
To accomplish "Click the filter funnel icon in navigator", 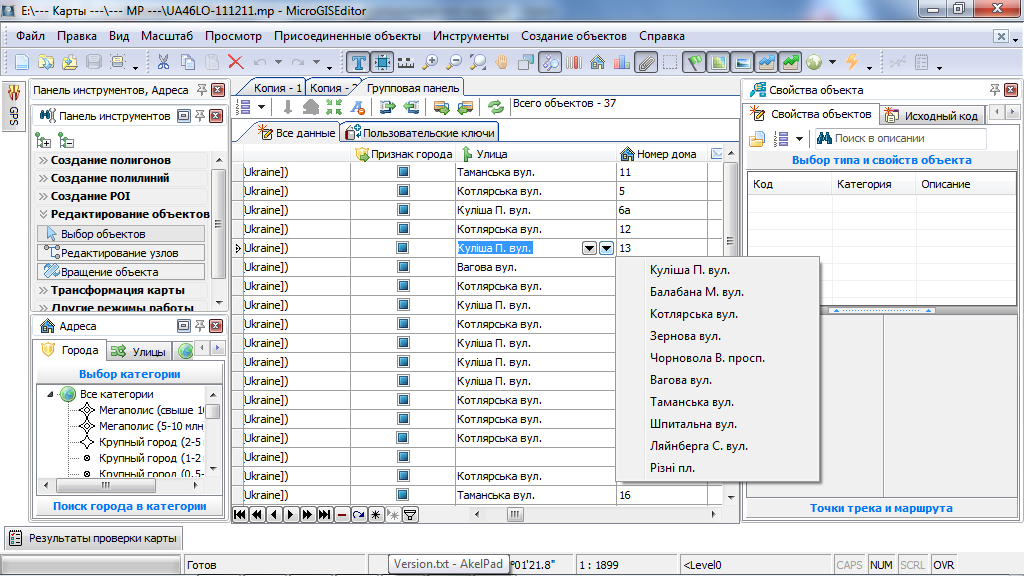I will (x=410, y=515).
